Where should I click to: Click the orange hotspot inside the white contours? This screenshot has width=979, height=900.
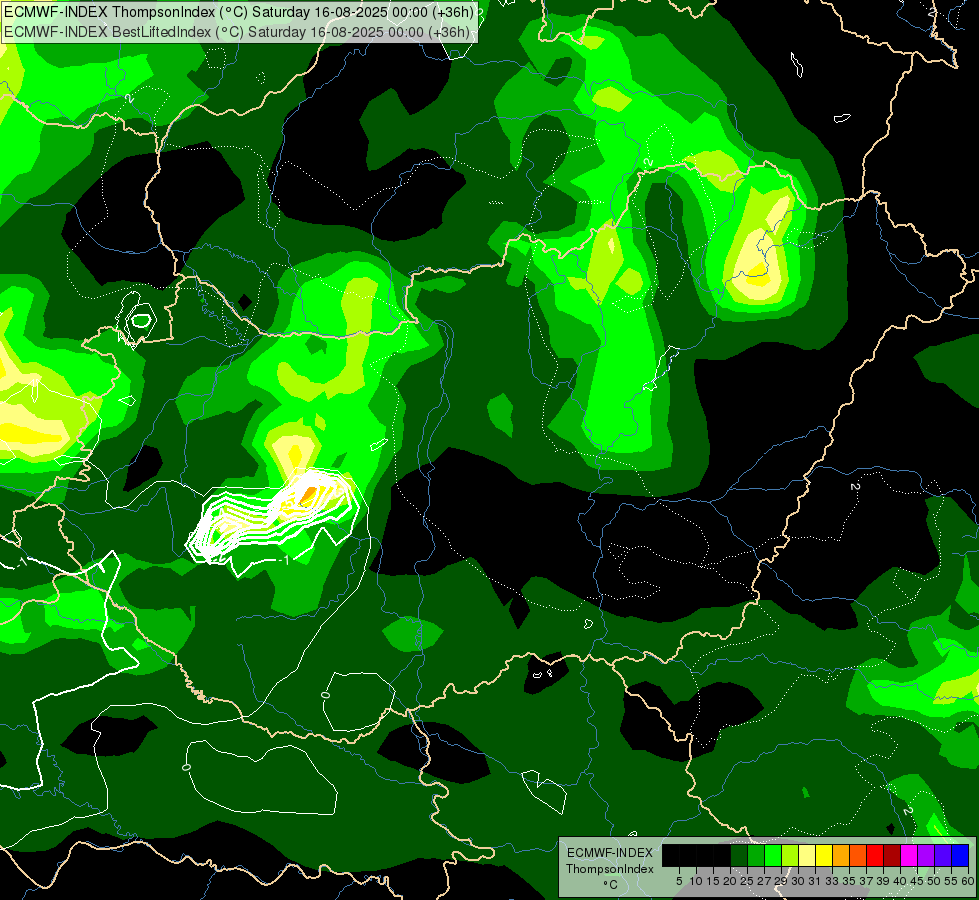(308, 496)
